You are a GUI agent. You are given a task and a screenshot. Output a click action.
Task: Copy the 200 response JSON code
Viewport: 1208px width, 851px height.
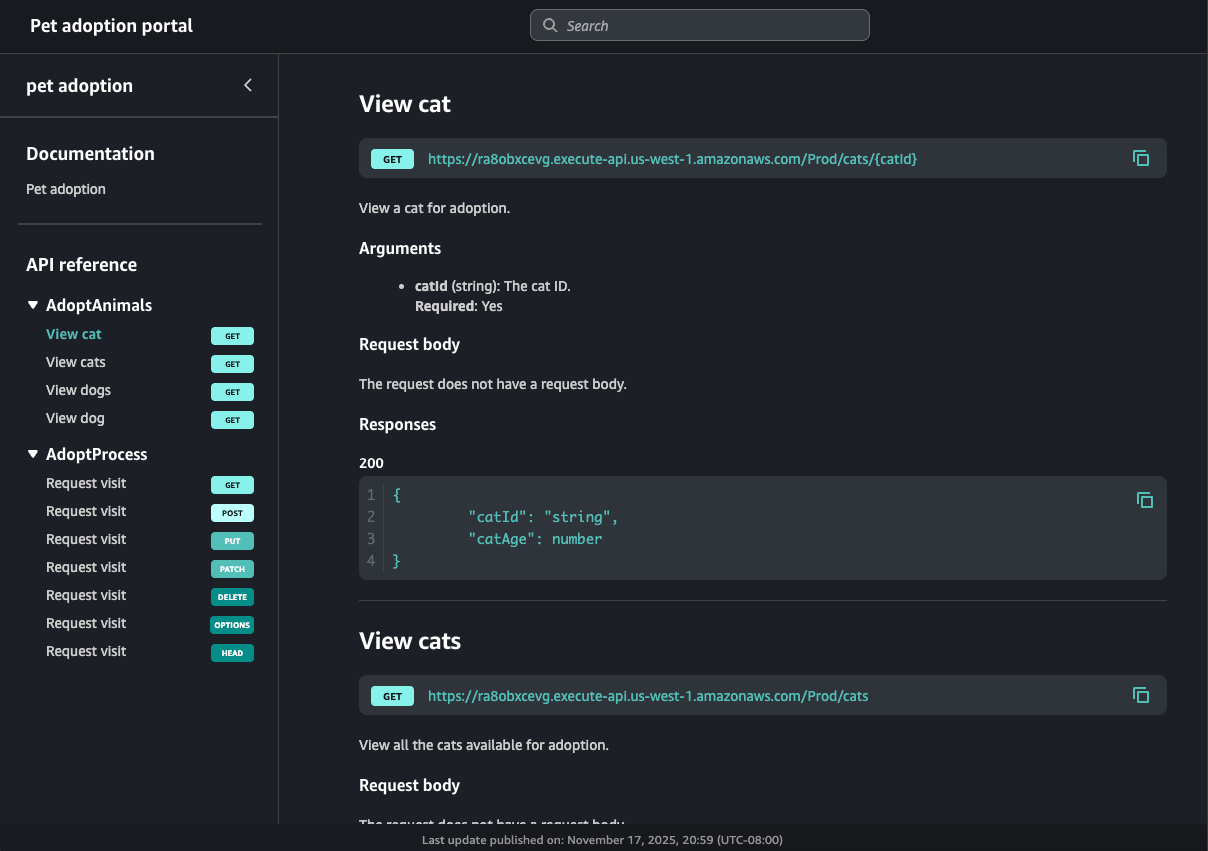coord(1145,500)
